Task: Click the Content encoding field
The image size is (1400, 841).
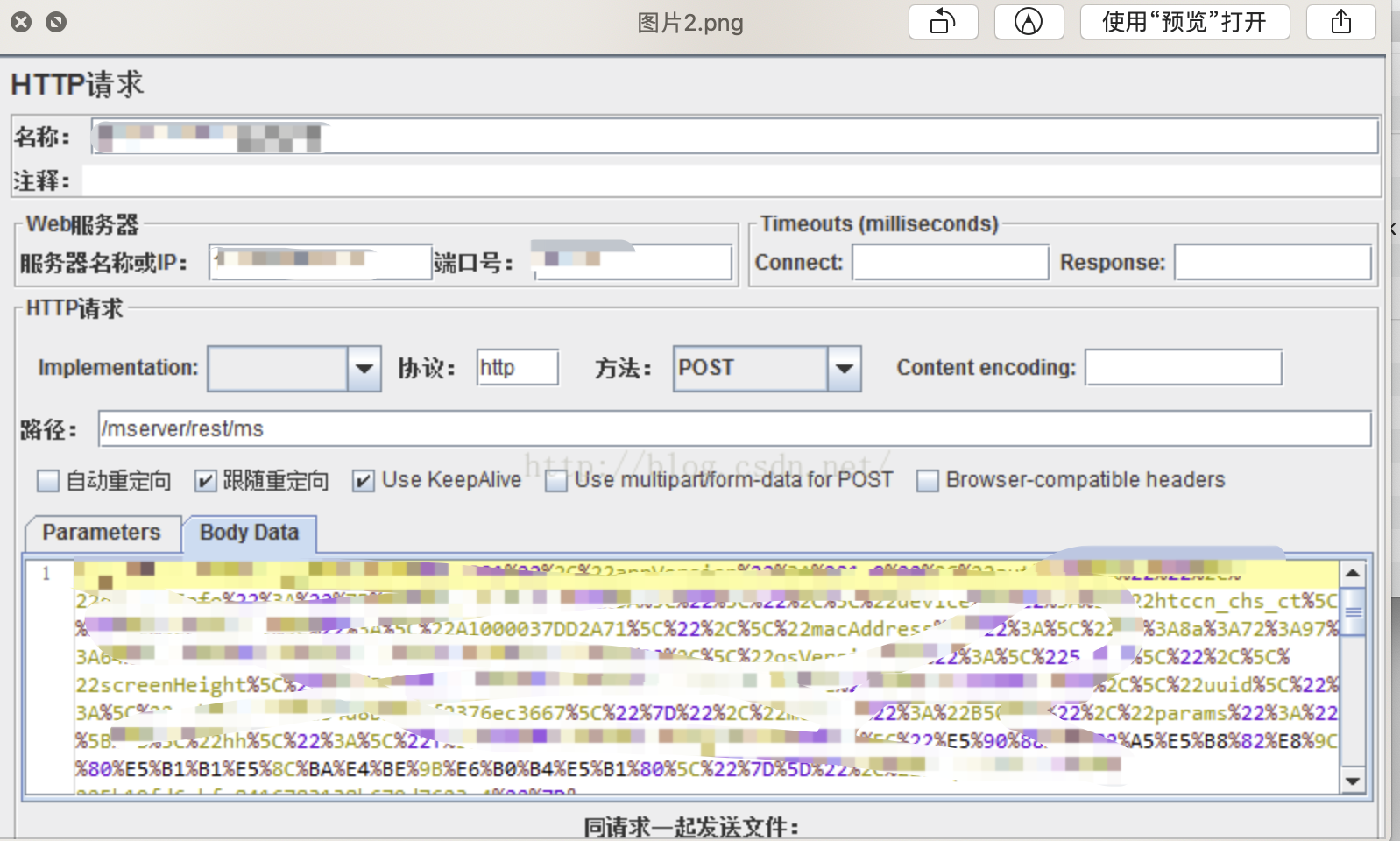Action: (1184, 368)
